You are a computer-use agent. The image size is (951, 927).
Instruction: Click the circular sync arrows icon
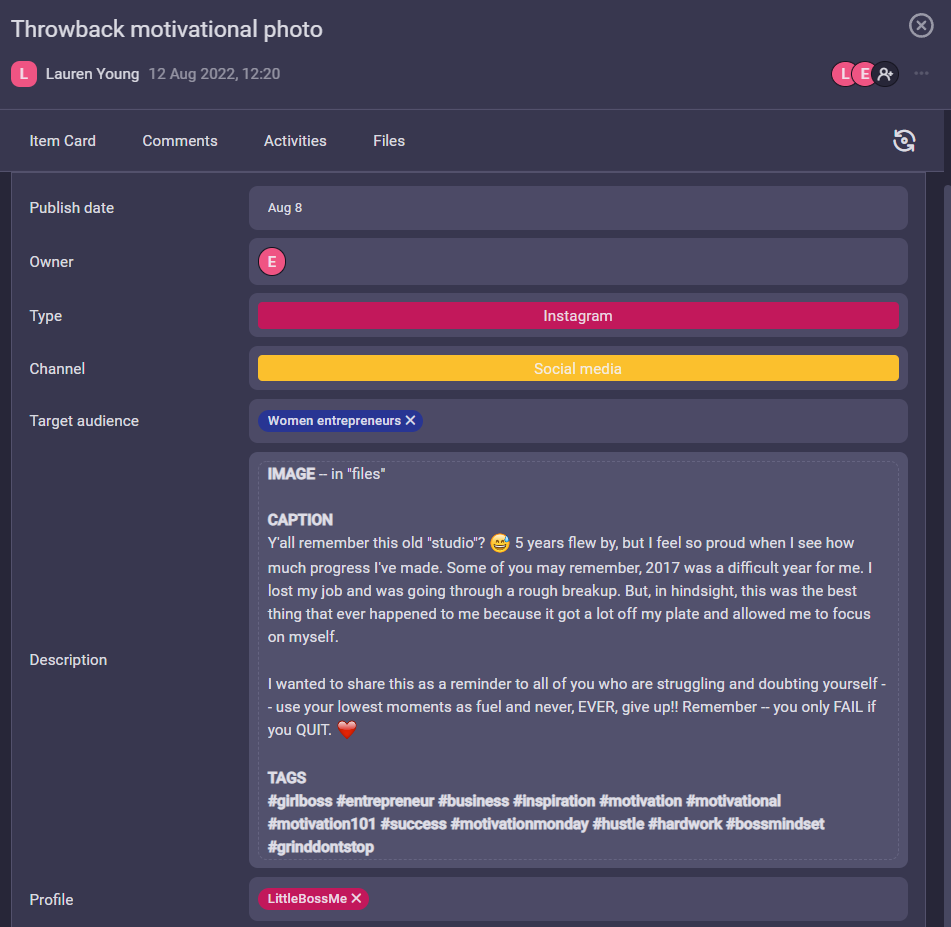coord(904,141)
